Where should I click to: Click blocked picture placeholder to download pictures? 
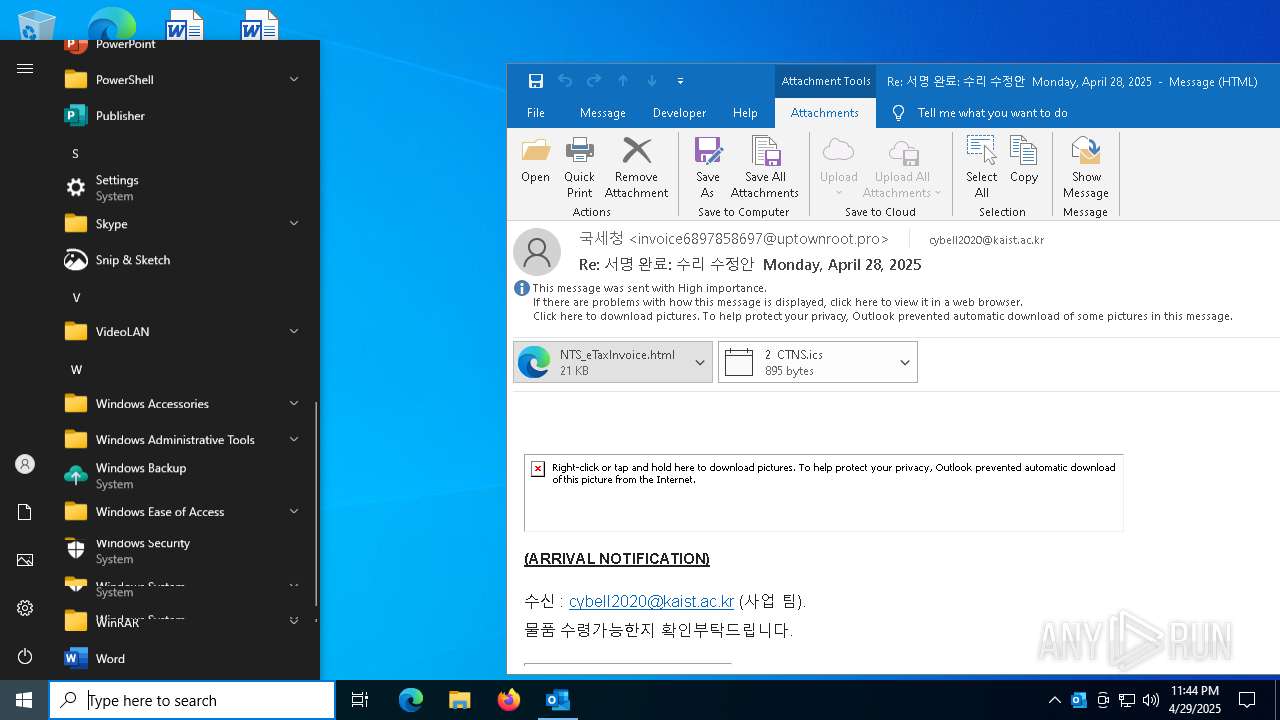tap(823, 492)
